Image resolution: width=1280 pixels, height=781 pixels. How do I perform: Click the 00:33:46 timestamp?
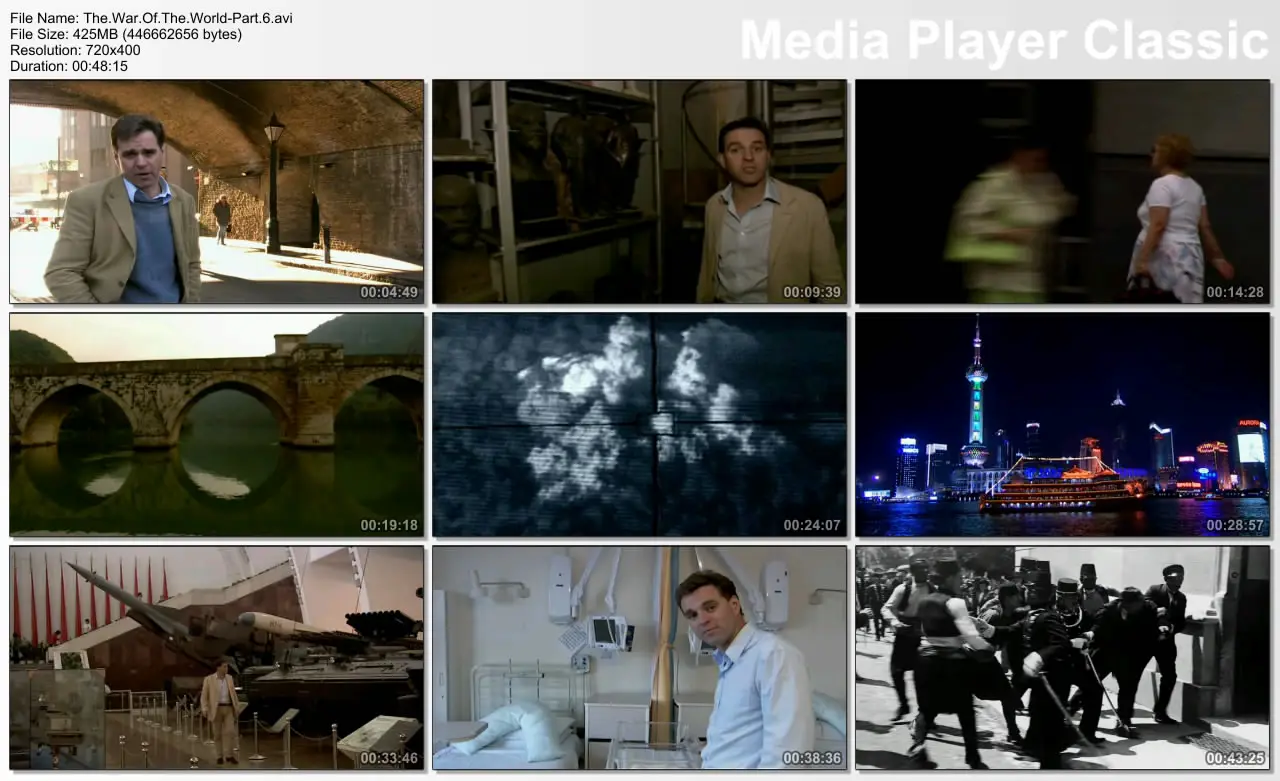click(389, 758)
